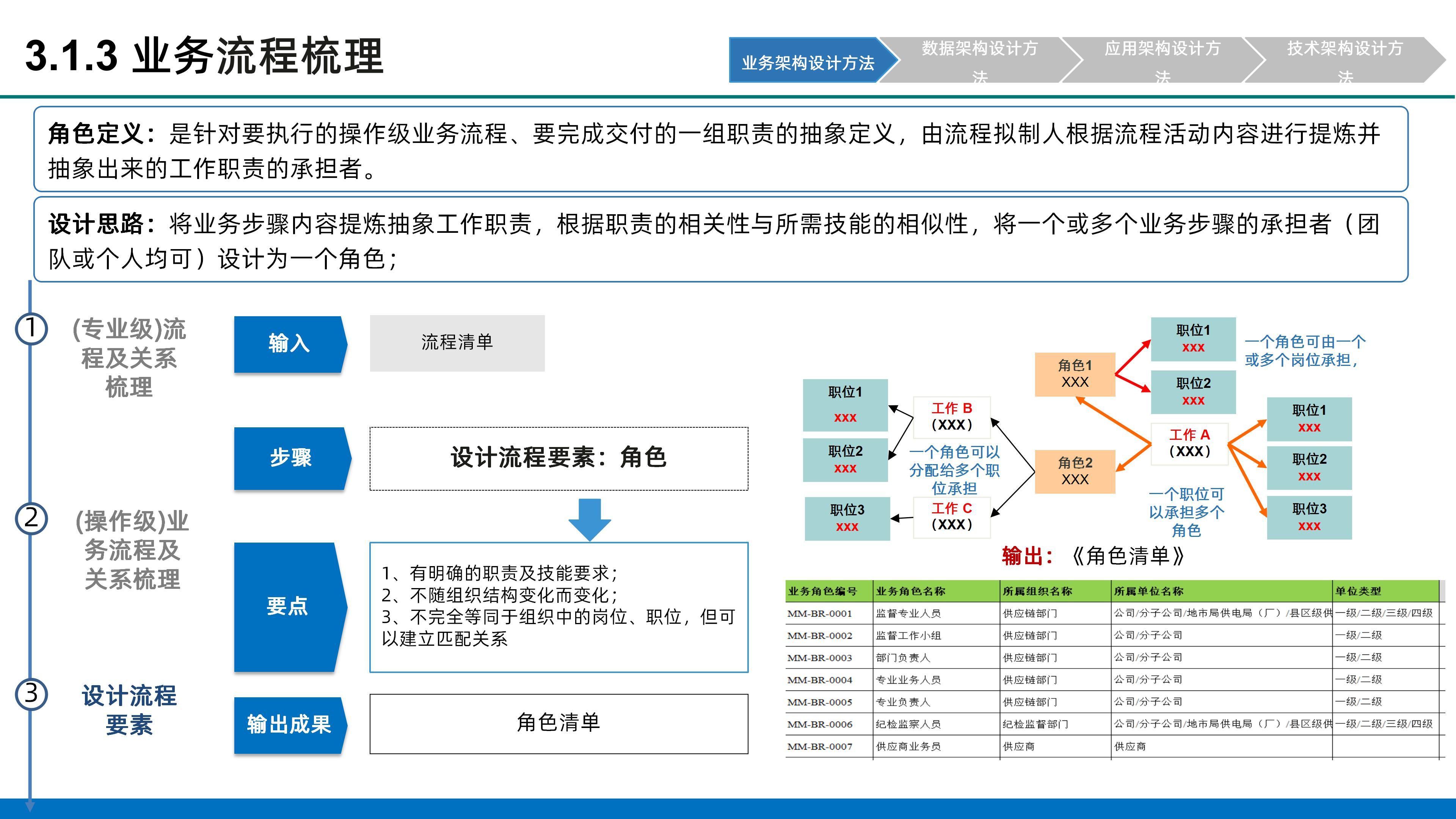The image size is (1456, 819).
Task: Select the 职位3 box linked to 工作 C
Action: coord(847,518)
